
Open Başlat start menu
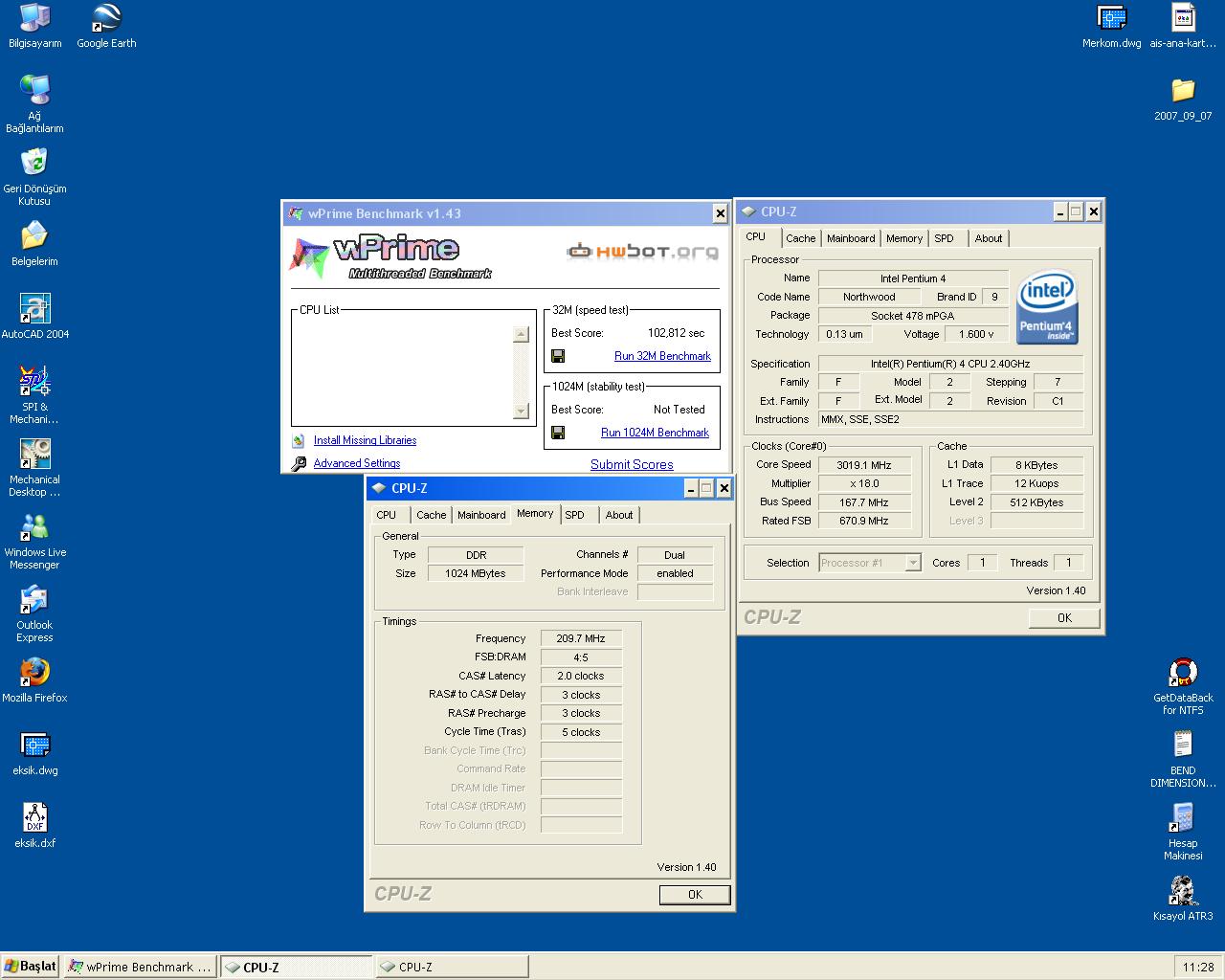[x=31, y=967]
